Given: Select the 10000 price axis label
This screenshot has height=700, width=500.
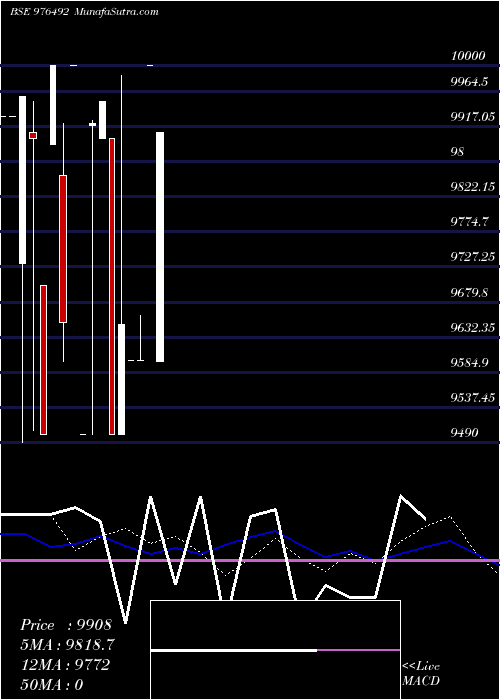Looking at the screenshot, I should pyautogui.click(x=468, y=56).
